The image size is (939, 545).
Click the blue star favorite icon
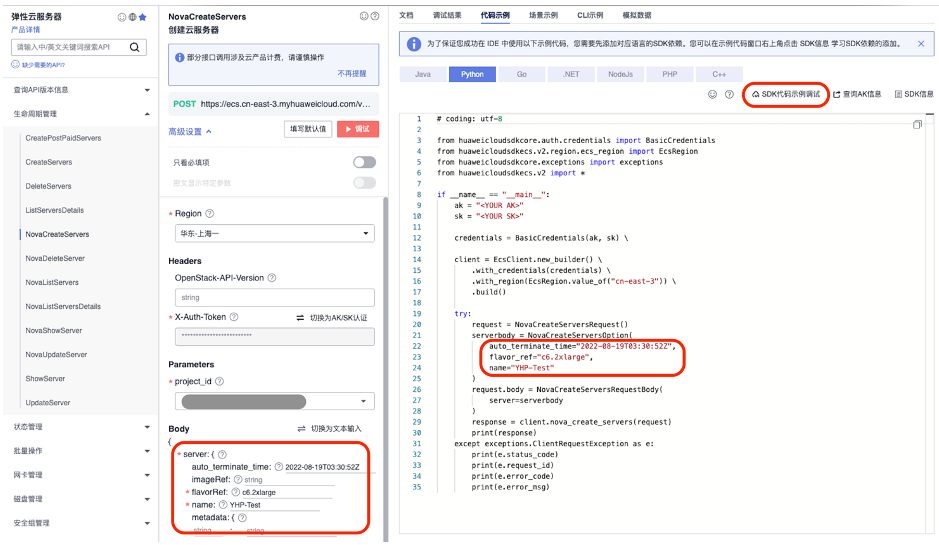click(143, 17)
